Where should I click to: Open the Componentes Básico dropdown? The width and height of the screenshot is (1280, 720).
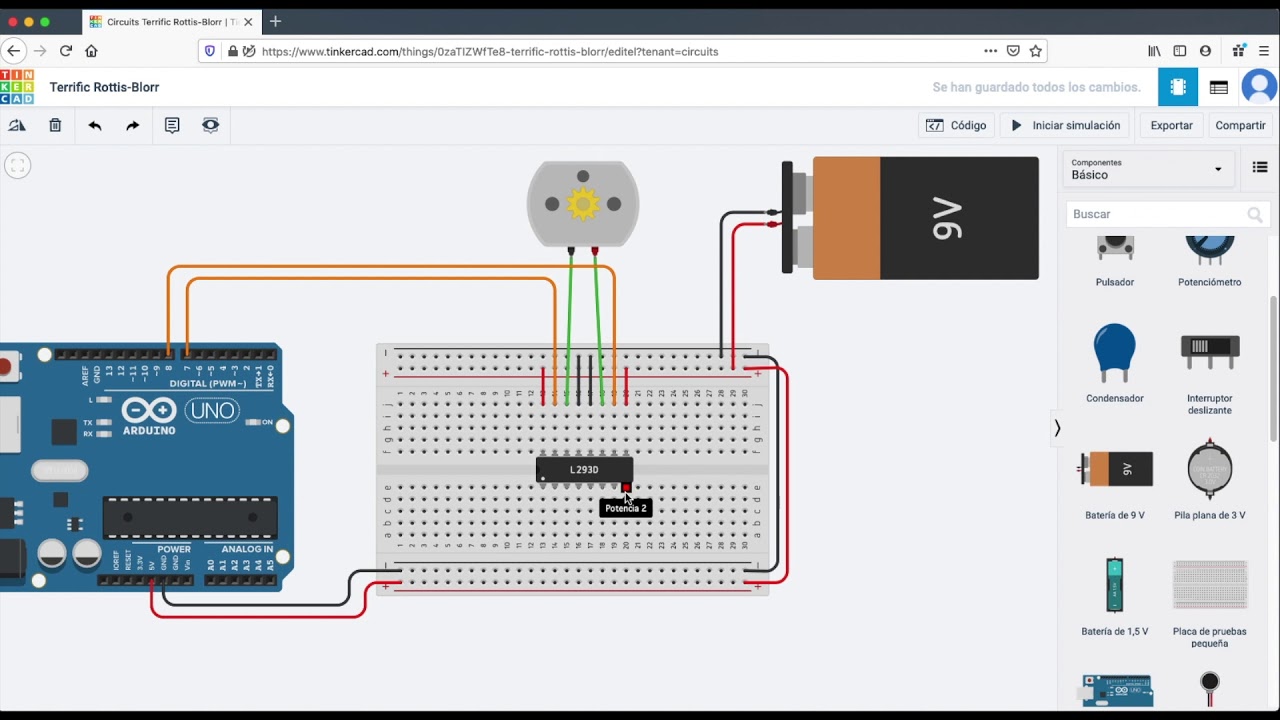click(x=1147, y=169)
